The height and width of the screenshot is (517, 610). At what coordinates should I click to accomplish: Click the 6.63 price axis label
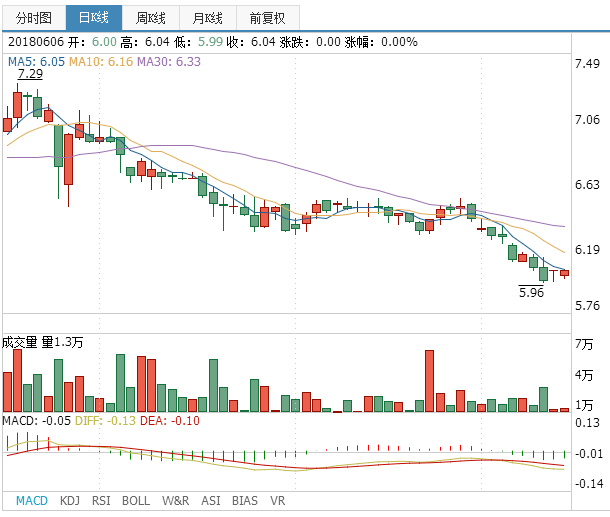click(x=587, y=184)
